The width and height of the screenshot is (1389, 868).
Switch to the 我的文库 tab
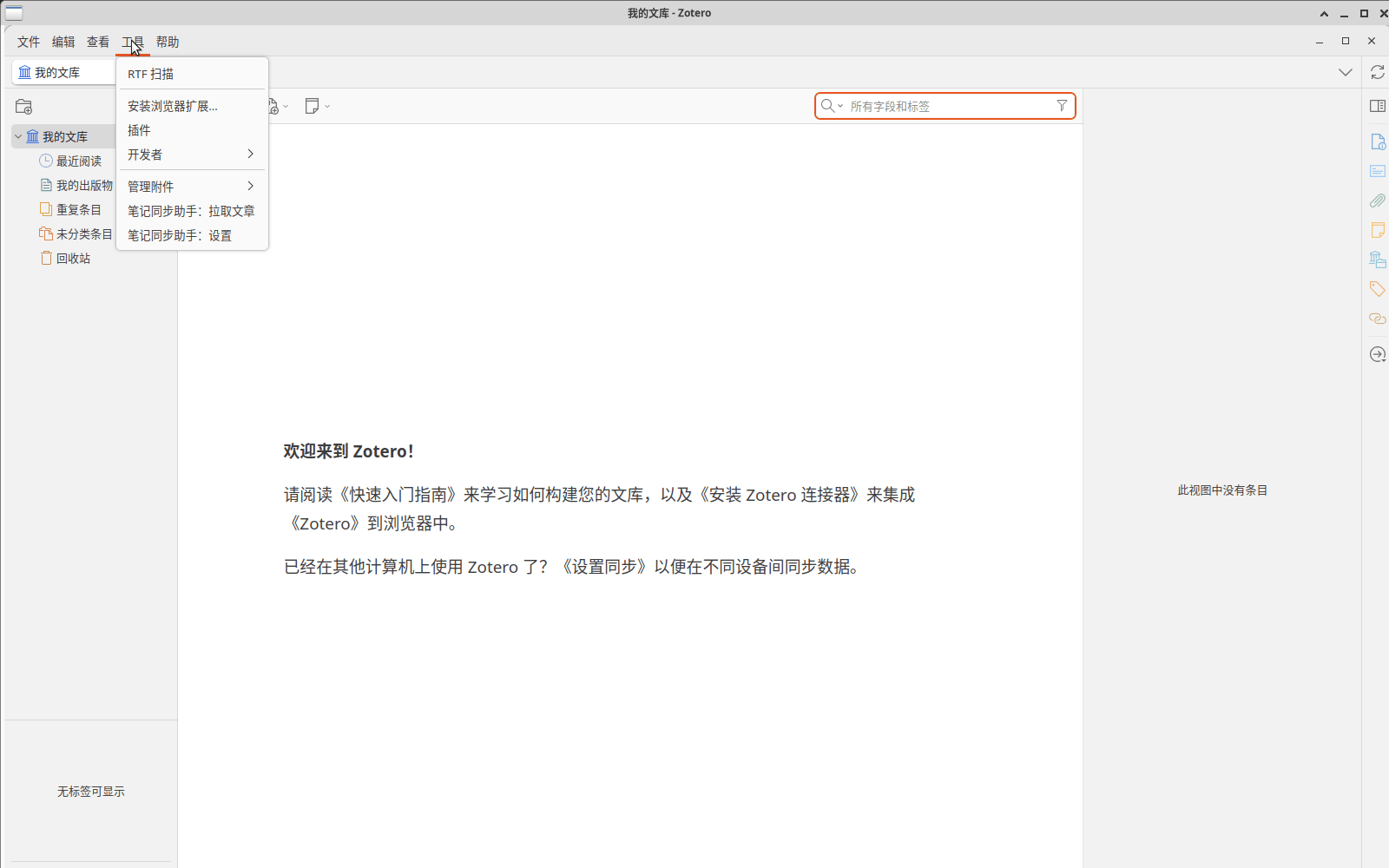tap(63, 72)
